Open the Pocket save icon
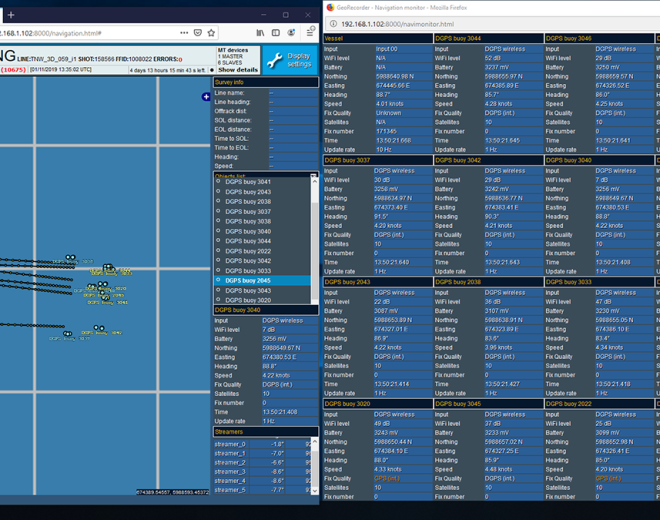This screenshot has height=520, width=660. tap(198, 33)
